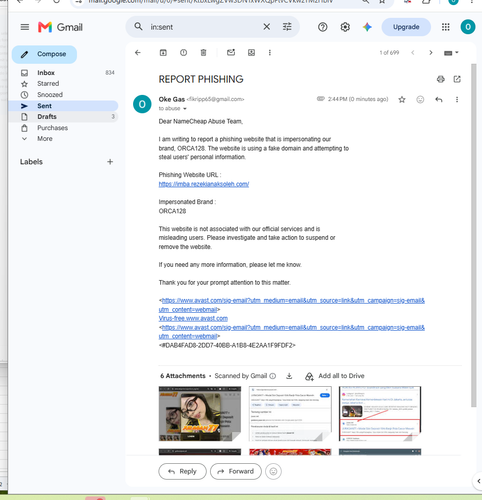Report this message as spam
Viewport: 482px width, 500px height.
coord(183,53)
